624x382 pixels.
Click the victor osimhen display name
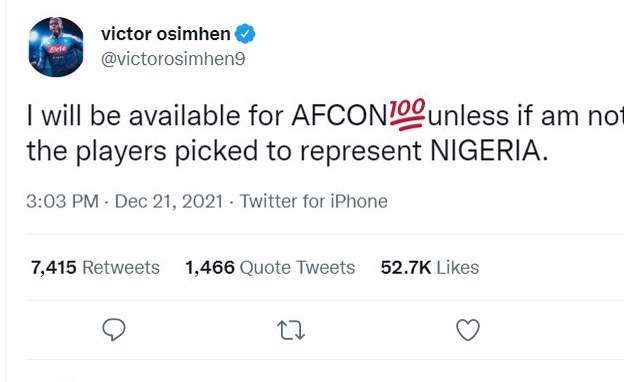166,34
